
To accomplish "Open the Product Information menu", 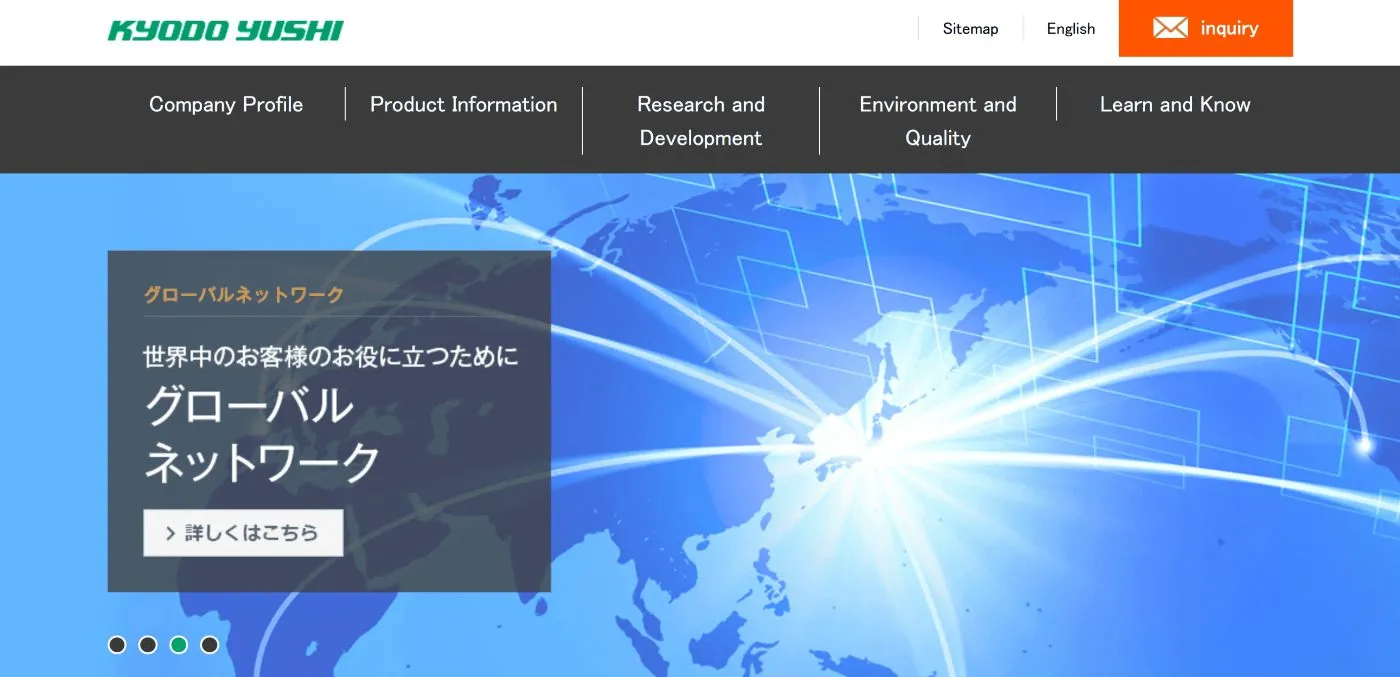I will [x=463, y=105].
